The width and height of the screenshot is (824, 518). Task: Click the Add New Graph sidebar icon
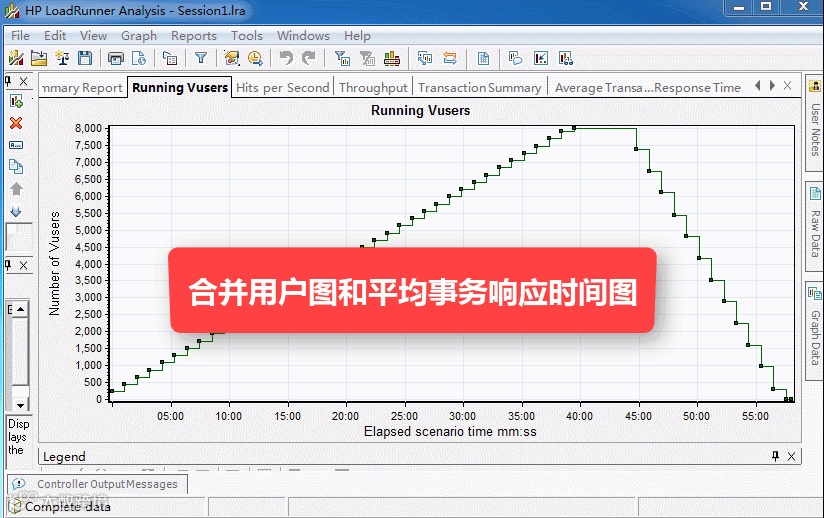(16, 101)
